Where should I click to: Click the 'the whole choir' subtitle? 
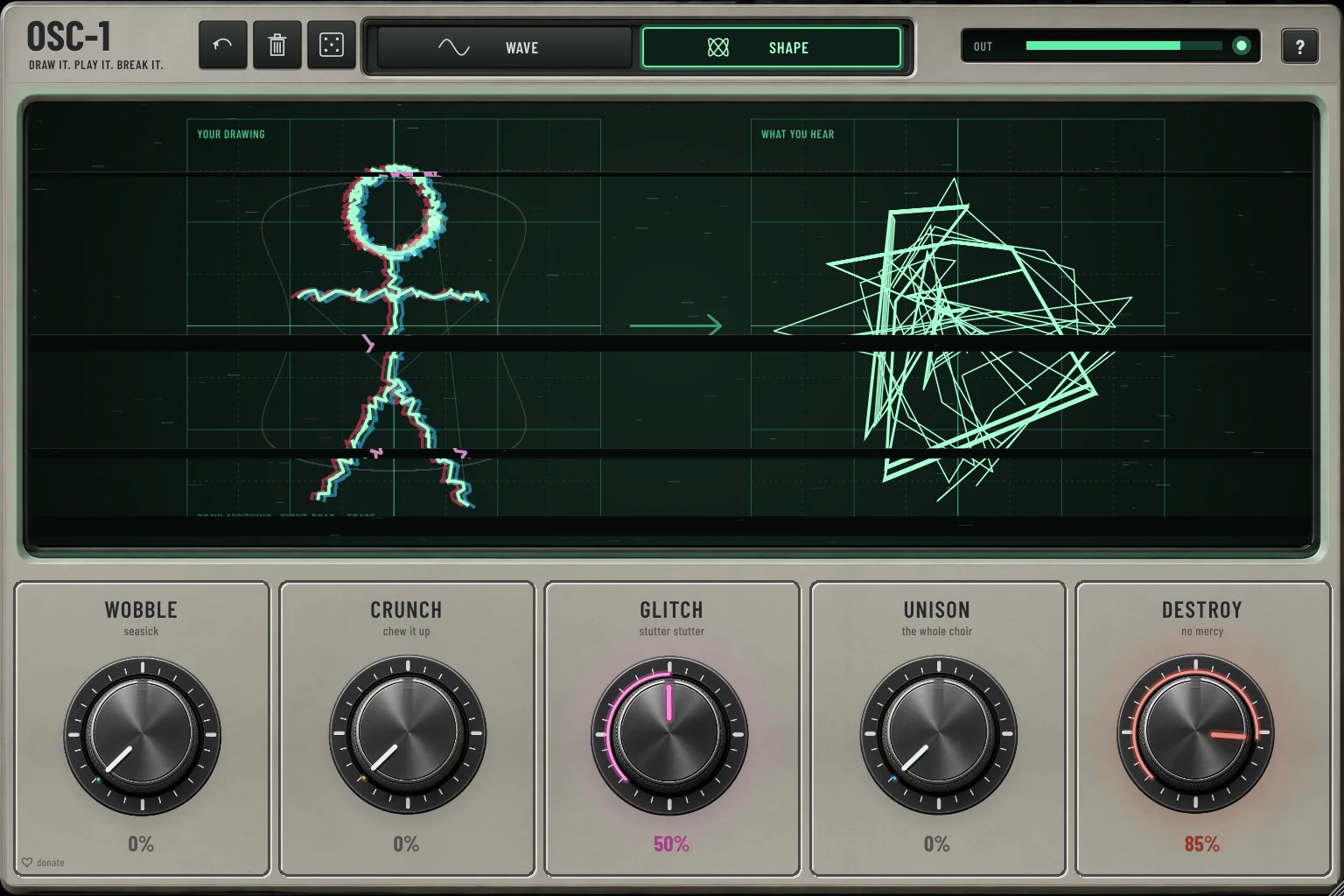point(936,631)
